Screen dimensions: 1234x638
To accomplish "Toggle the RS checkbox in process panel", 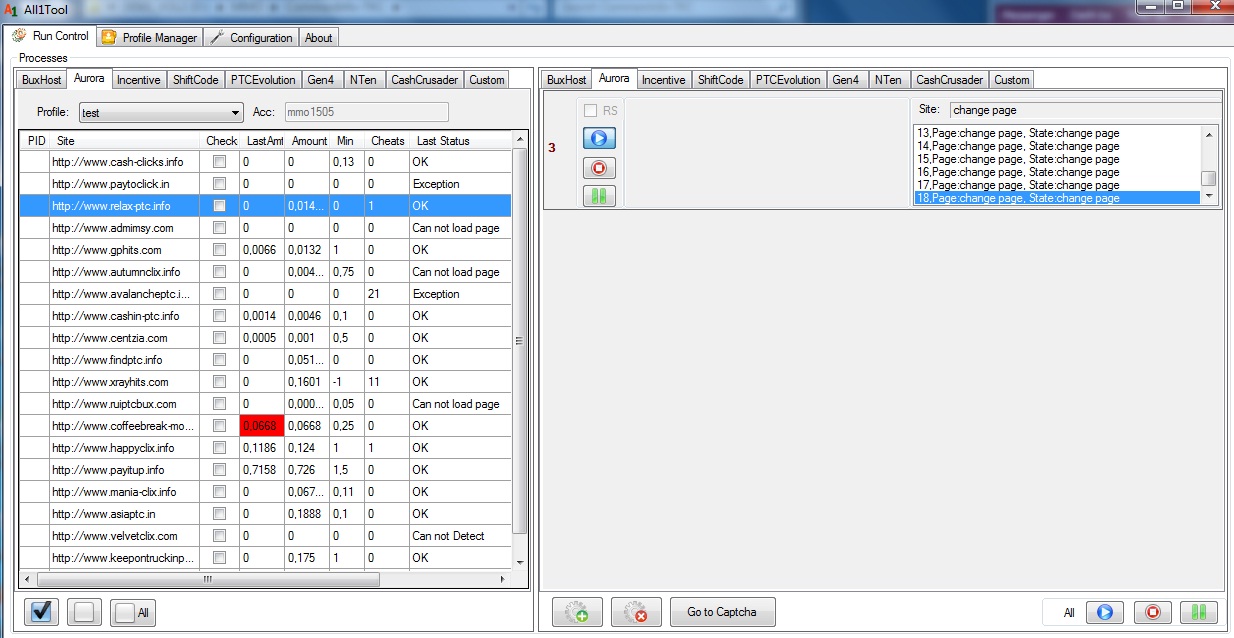I will coord(590,111).
